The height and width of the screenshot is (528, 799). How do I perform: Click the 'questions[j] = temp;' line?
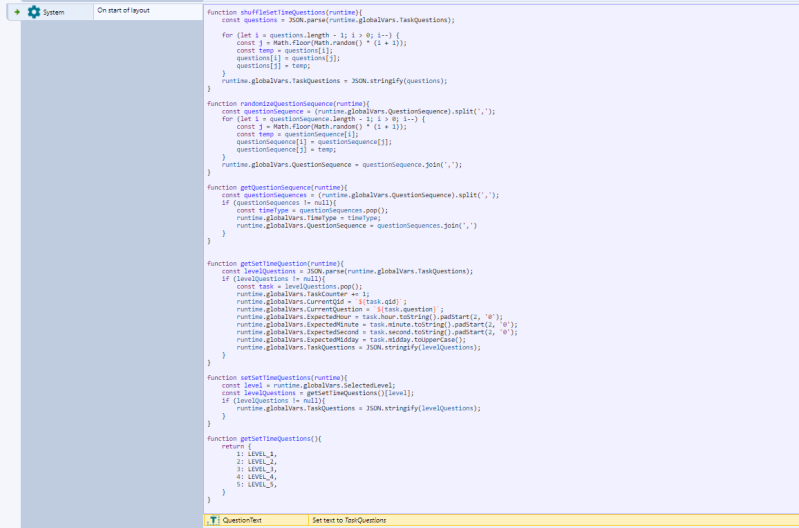point(273,66)
